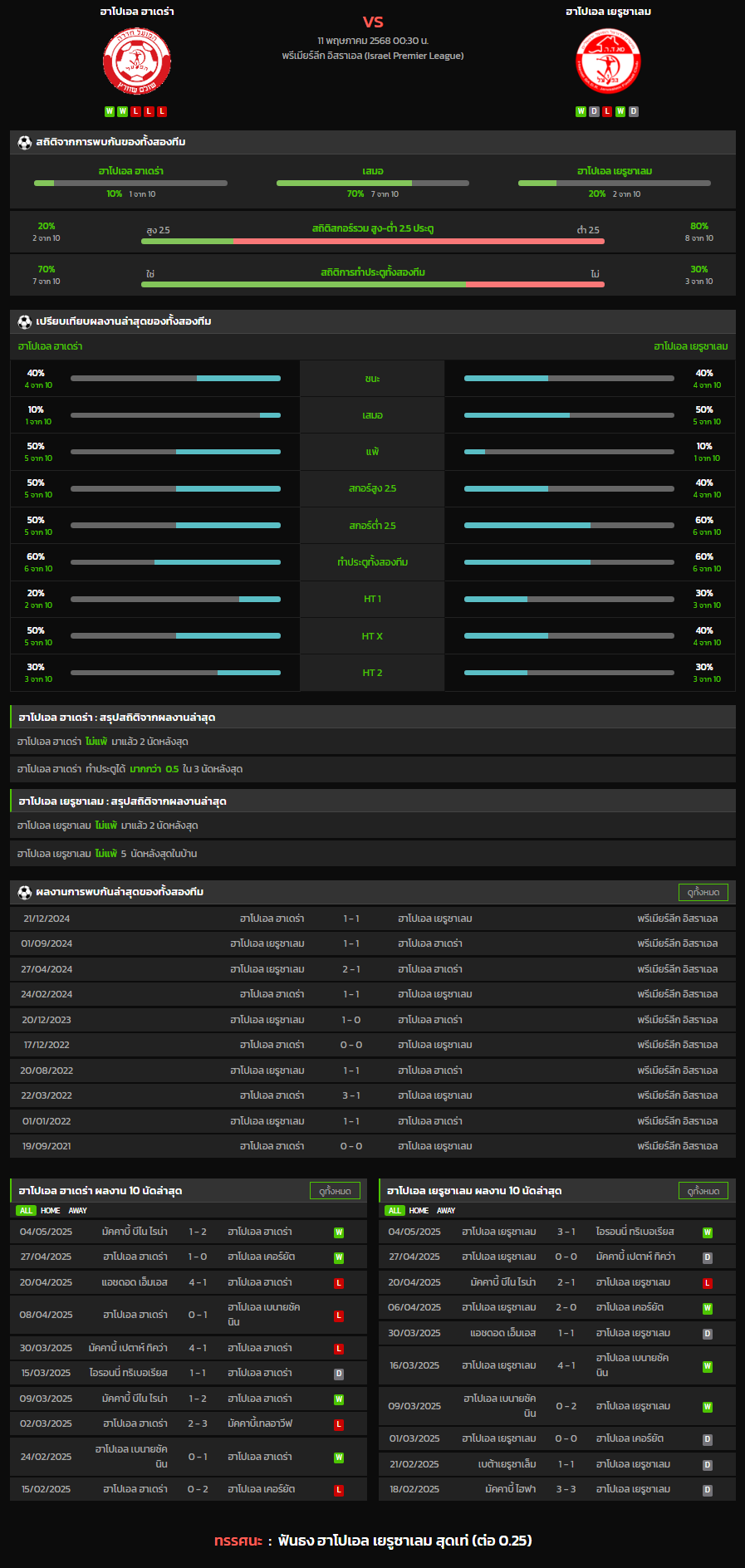745x1568 pixels.
Task: Click ดูทั้งหมด button in Jerusalem's last 10 panel
Action: tap(703, 1191)
